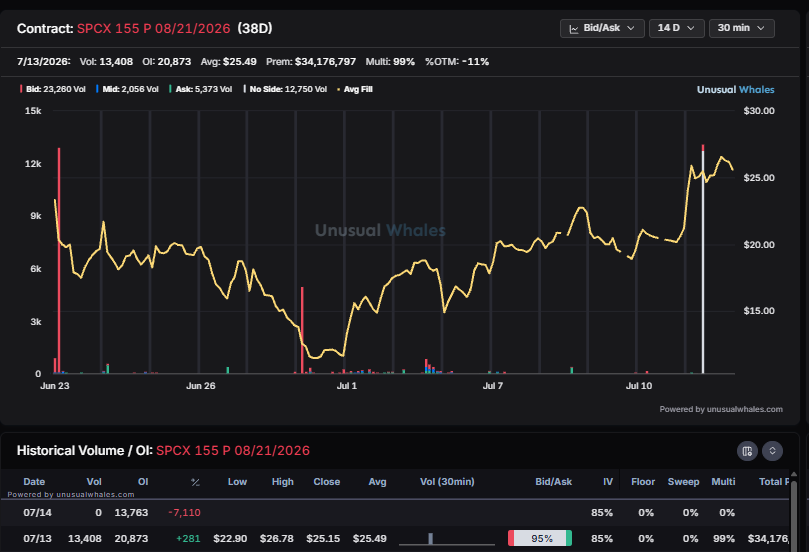Select the 07/14 table row date
This screenshot has width=809, height=552.
(x=37, y=513)
